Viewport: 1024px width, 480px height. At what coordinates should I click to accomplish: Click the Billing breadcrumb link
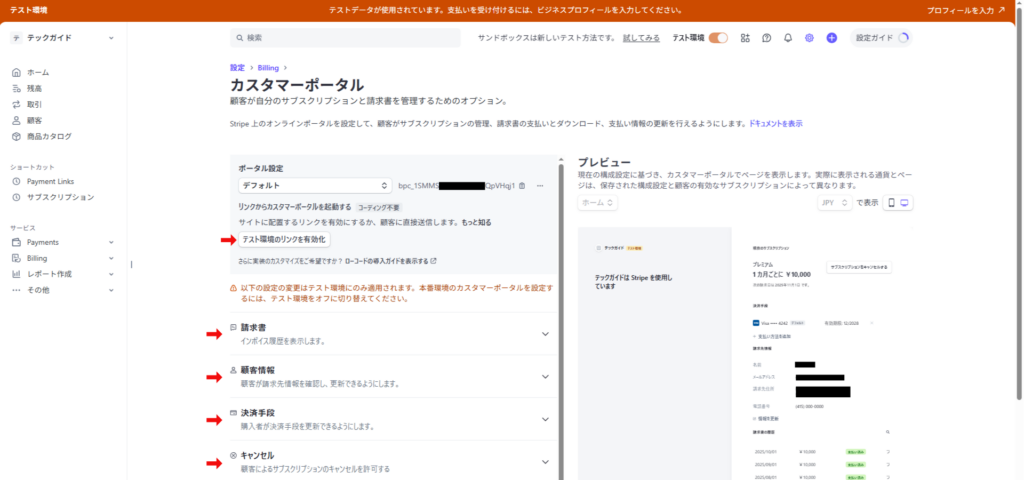click(x=268, y=67)
